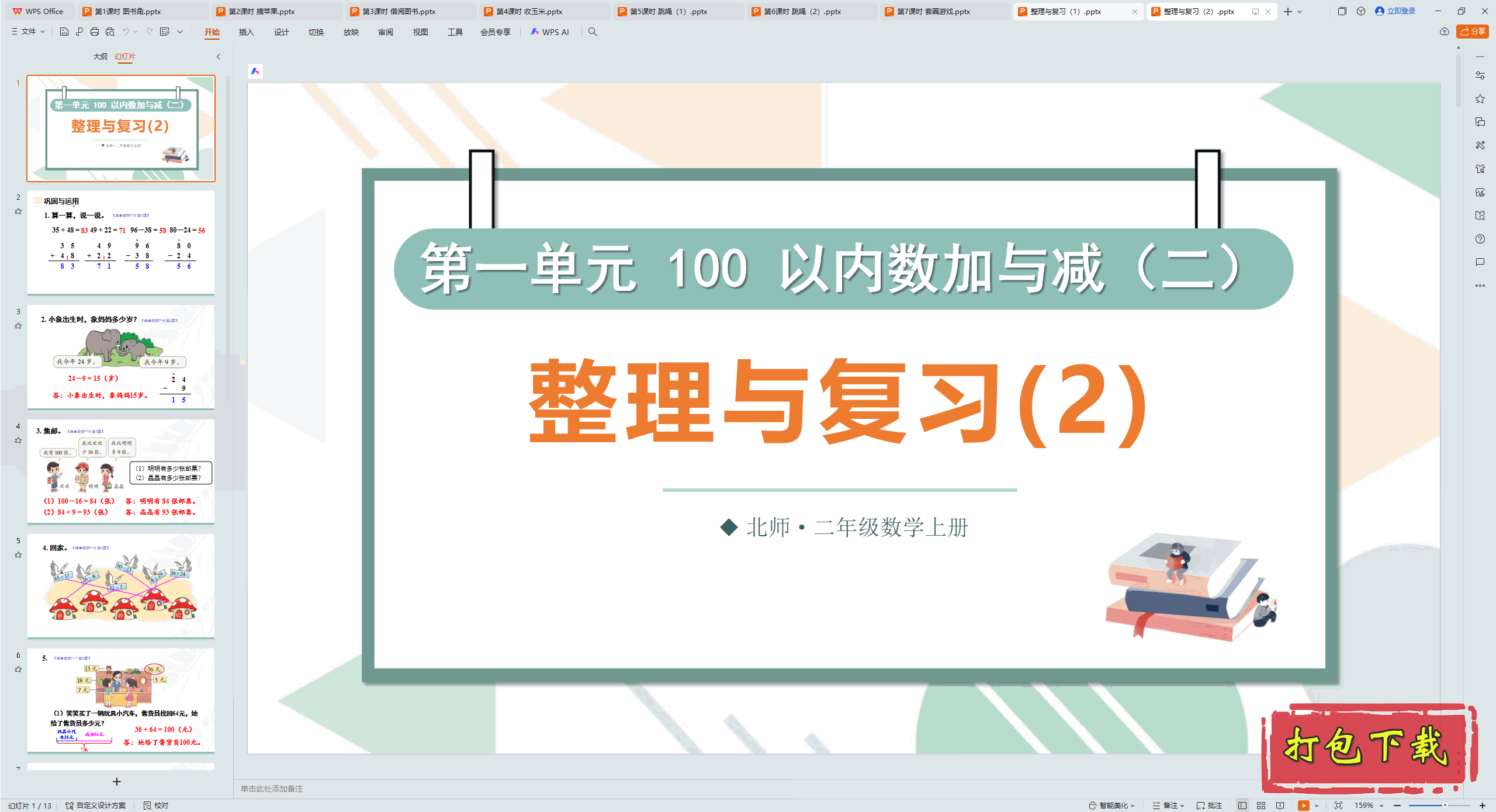Click 自定义设计方案 in the status bar

[x=100, y=806]
